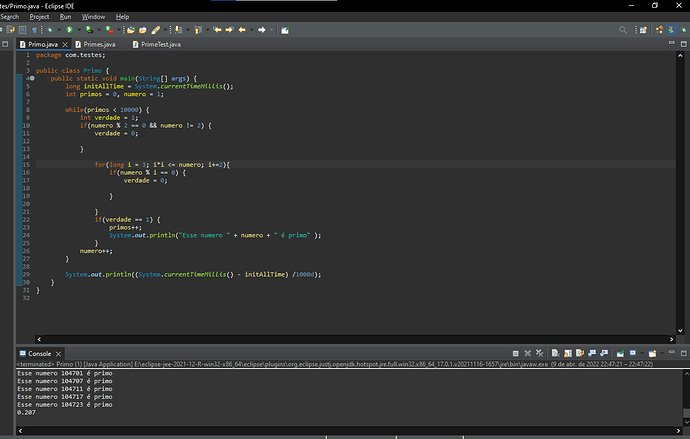Image resolution: width=690 pixels, height=439 pixels.
Task: Click the Debug bug icon in toolbar
Action: [x=50, y=30]
